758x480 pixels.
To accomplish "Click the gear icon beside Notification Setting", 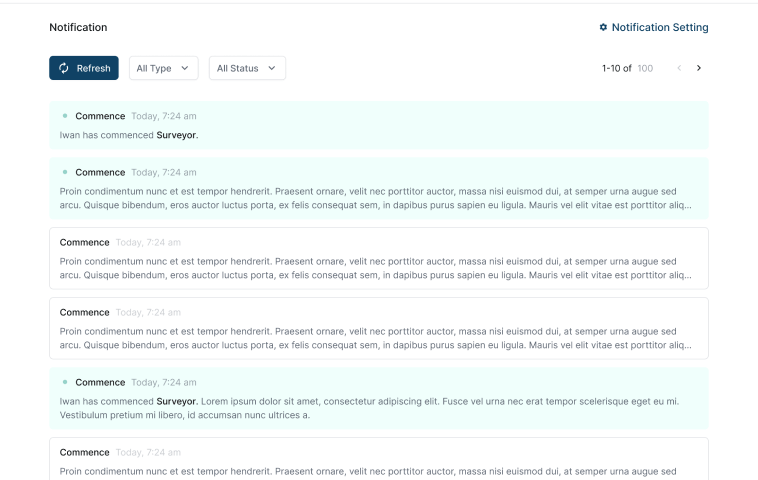I will 603,27.
